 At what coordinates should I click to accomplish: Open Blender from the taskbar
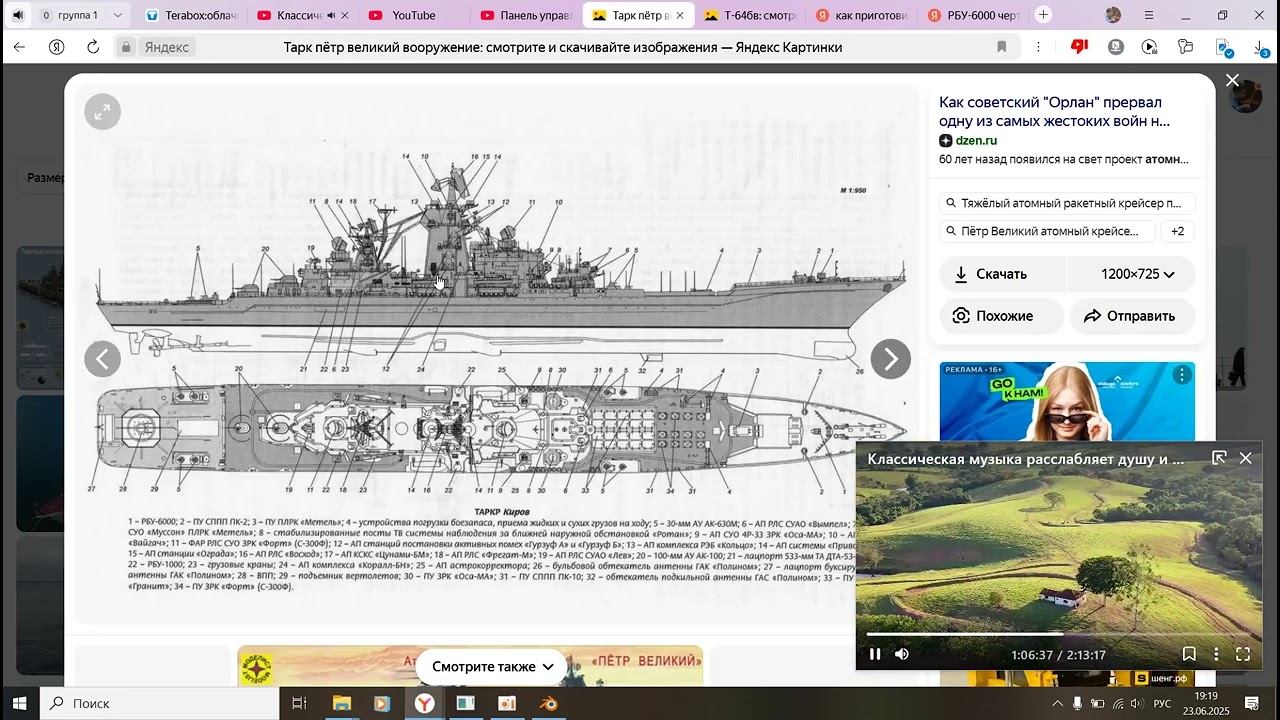[549, 703]
